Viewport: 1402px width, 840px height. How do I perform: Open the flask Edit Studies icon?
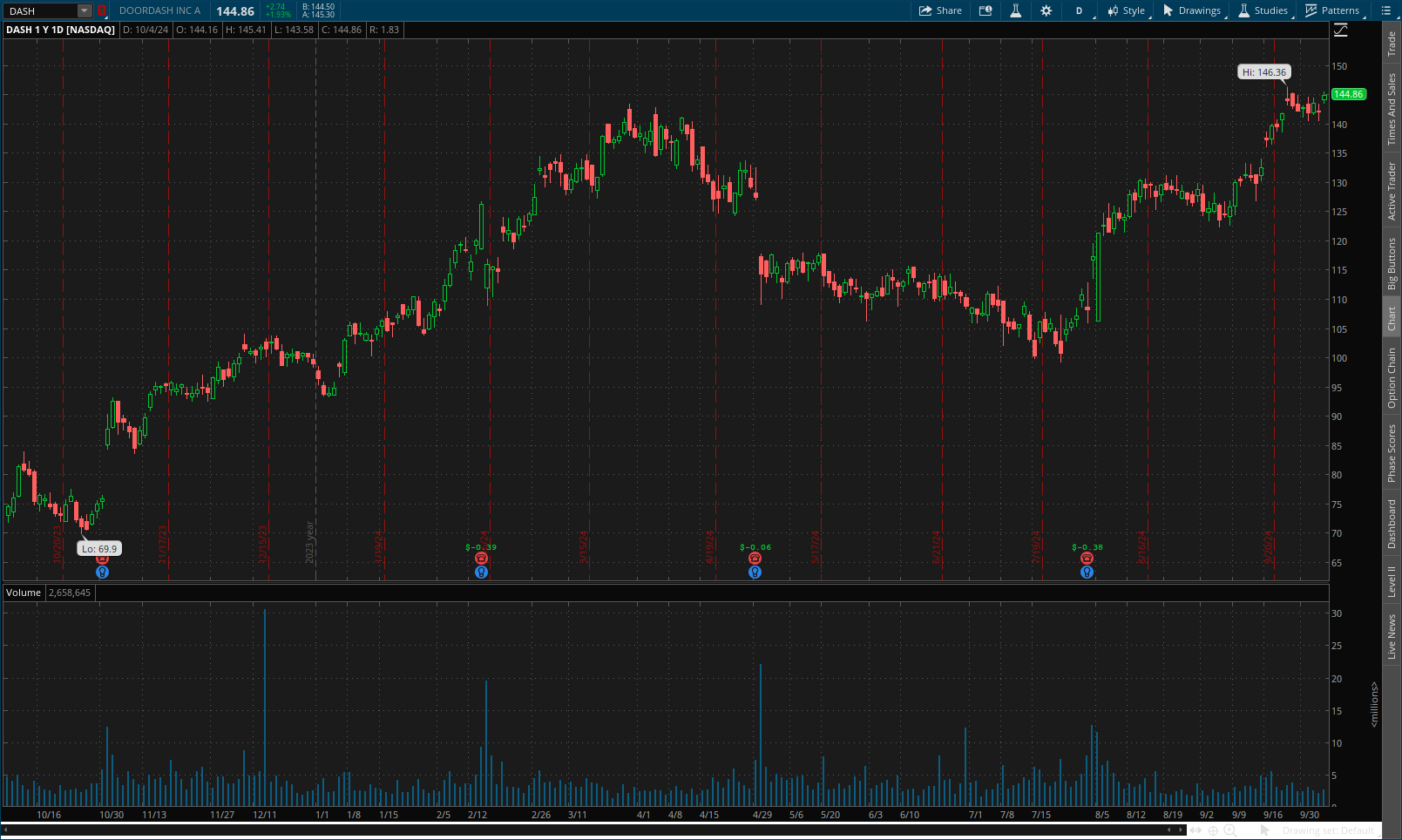(x=1015, y=10)
